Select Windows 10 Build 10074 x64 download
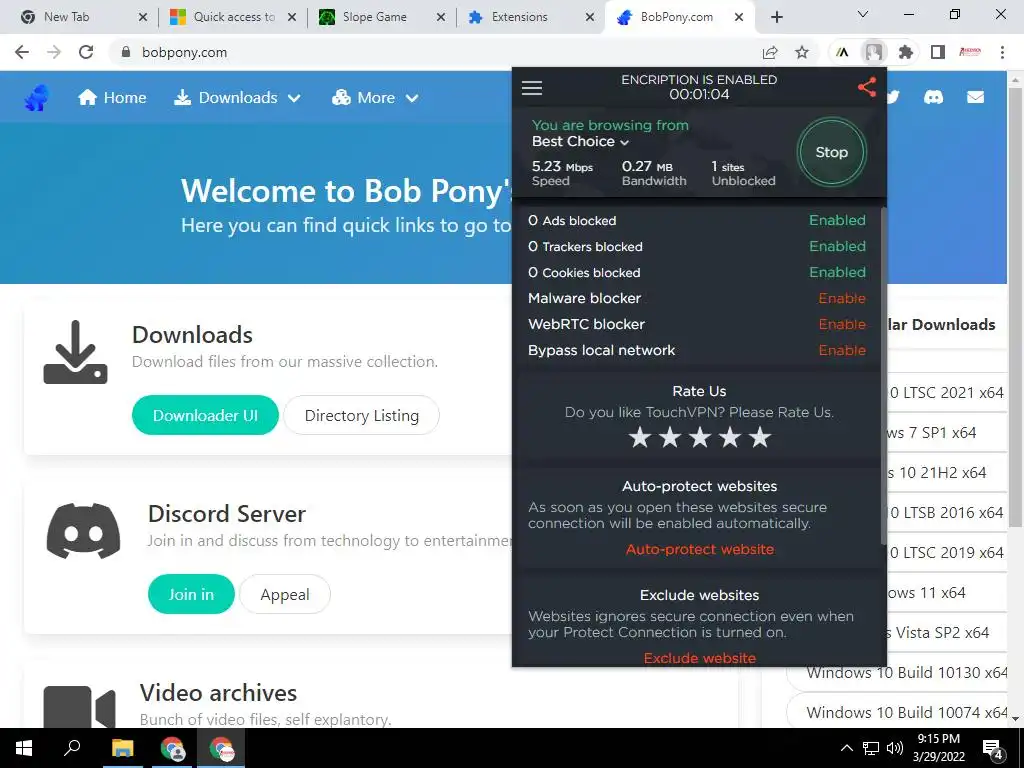1024x768 pixels. 906,712
